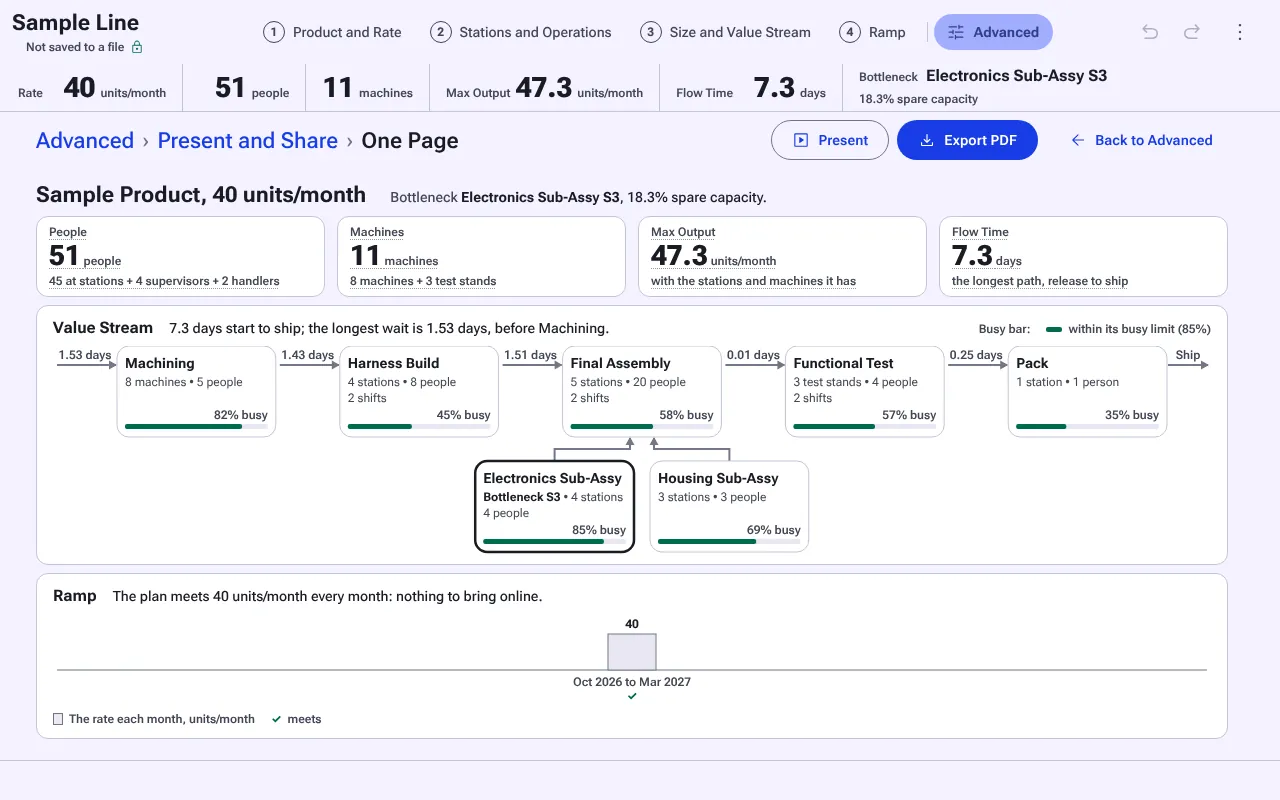Click the undo arrow icon
The height and width of the screenshot is (800, 1280).
coord(1150,32)
